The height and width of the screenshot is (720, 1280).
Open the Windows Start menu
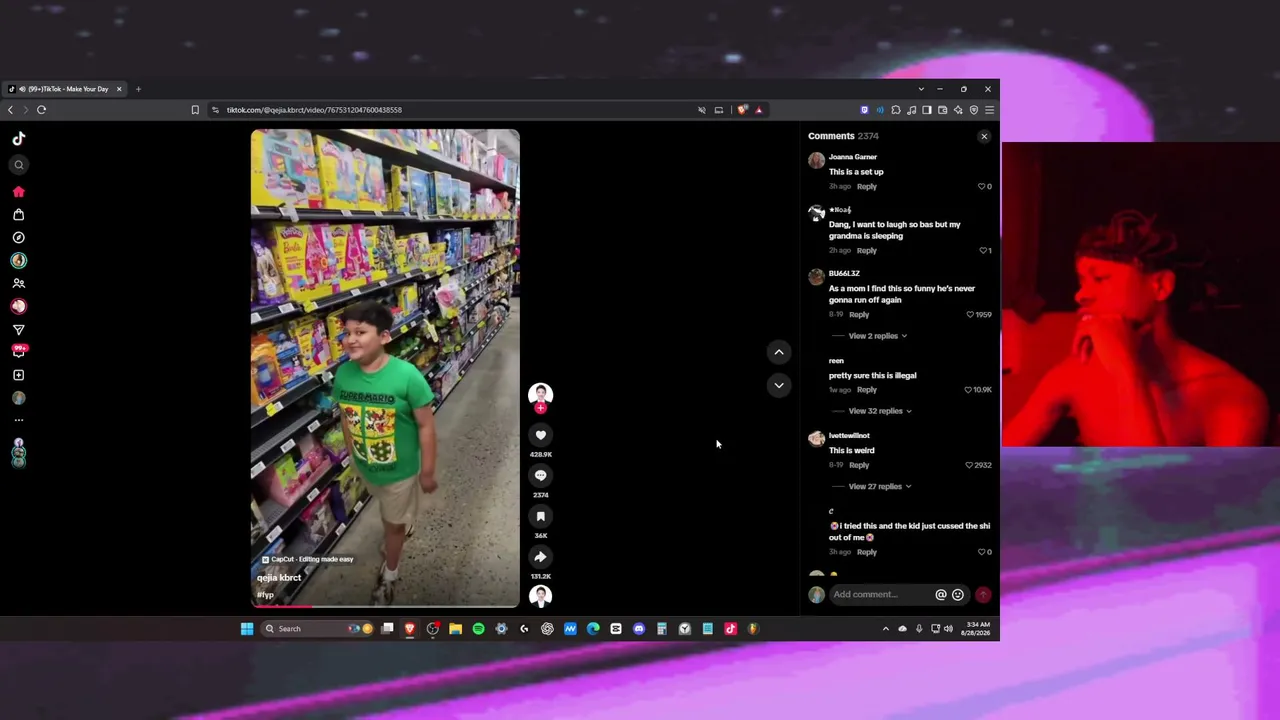click(247, 629)
